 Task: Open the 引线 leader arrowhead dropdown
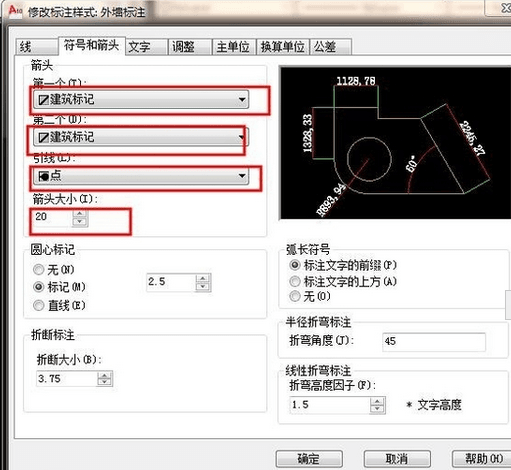[141, 176]
